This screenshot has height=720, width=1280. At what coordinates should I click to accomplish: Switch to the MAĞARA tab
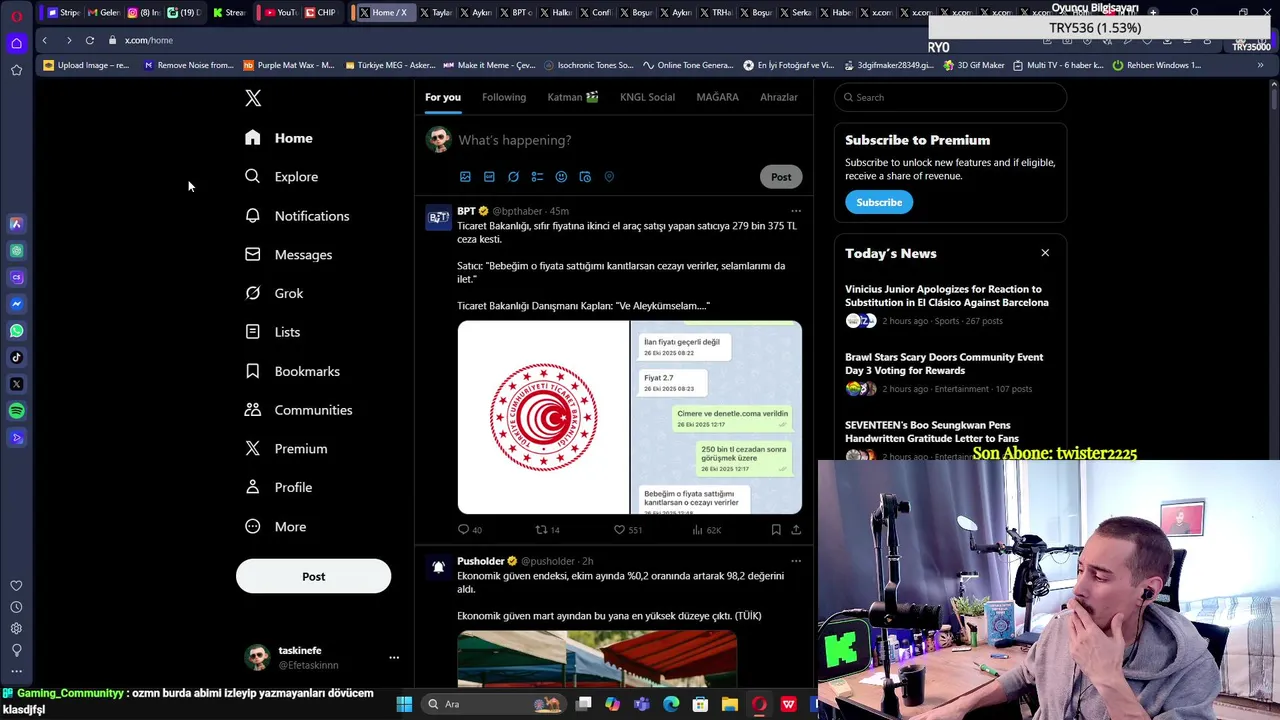click(x=717, y=97)
